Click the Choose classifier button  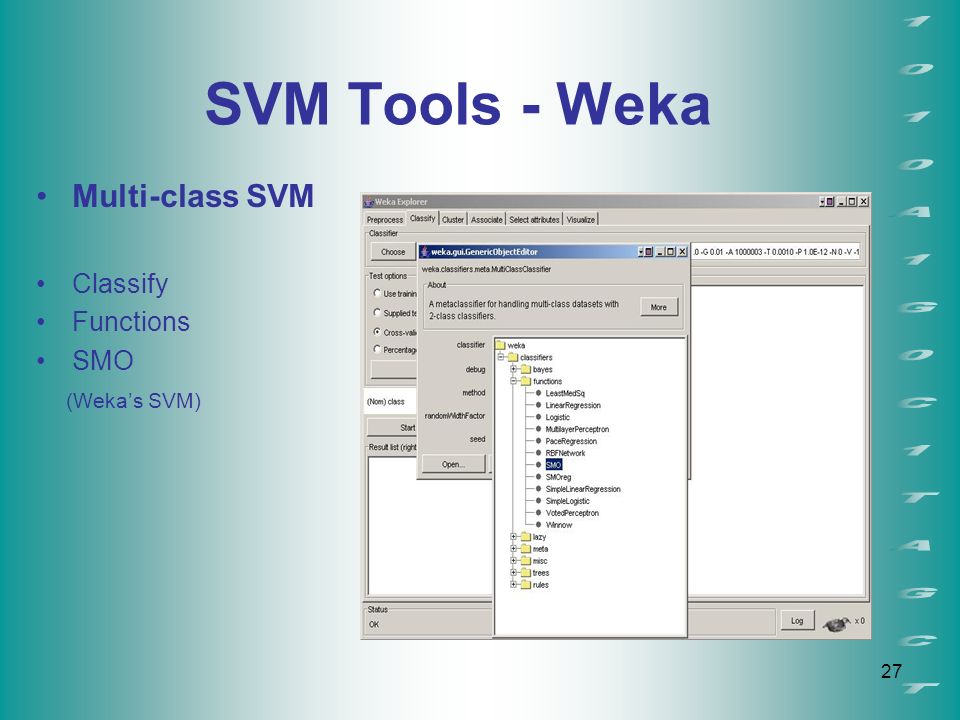(x=393, y=252)
